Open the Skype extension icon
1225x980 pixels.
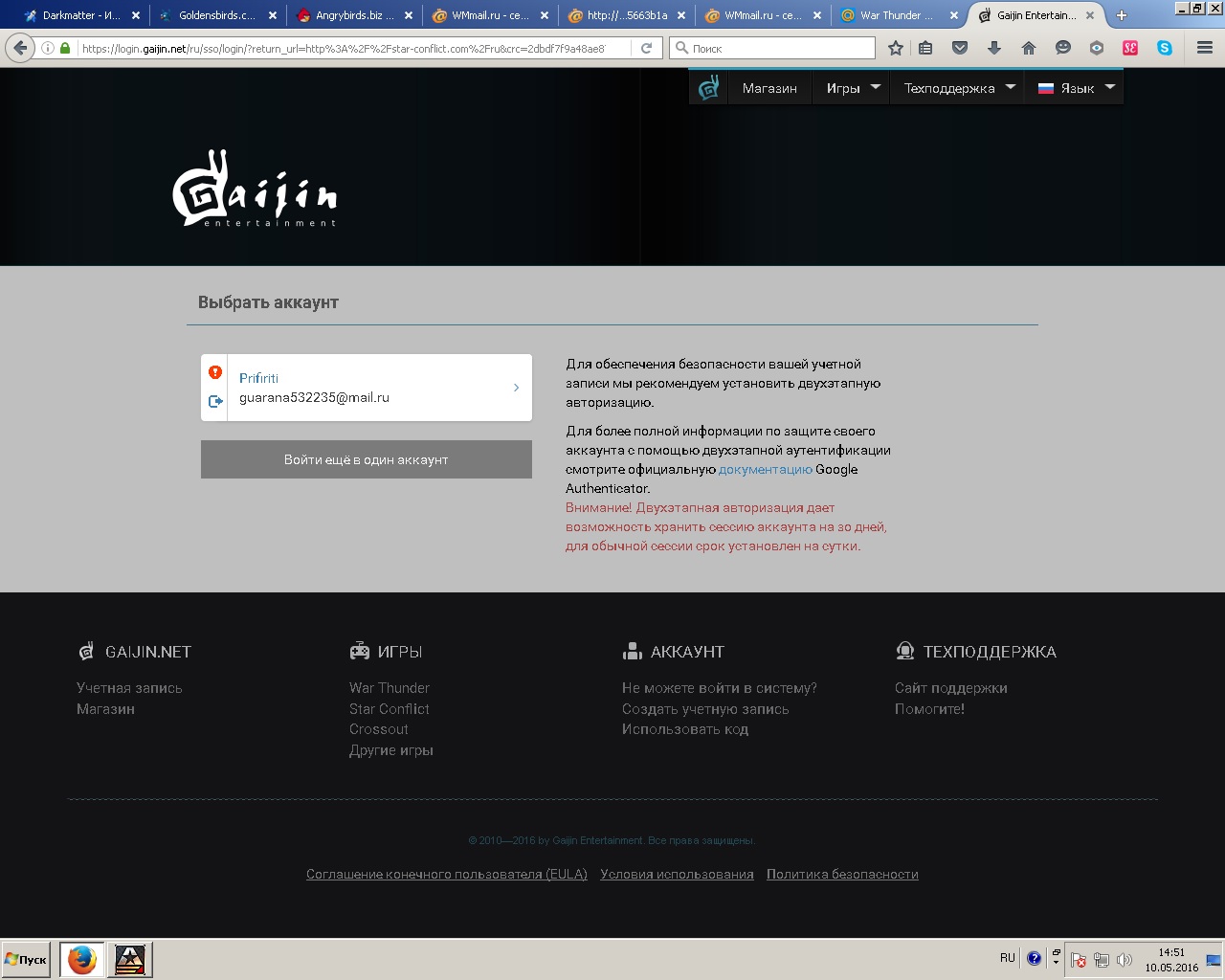click(1165, 48)
